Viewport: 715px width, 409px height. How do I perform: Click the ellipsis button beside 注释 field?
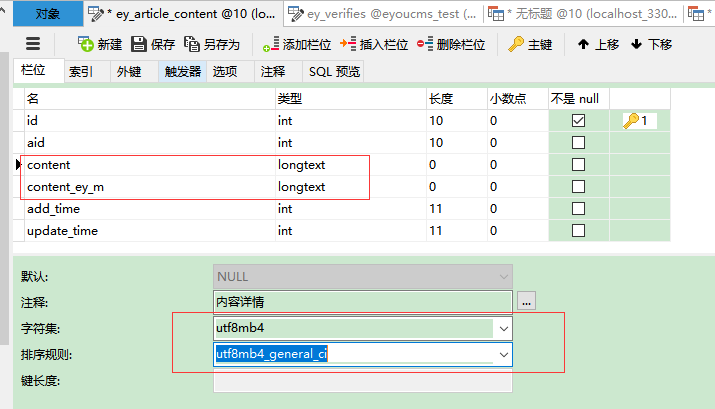point(526,301)
